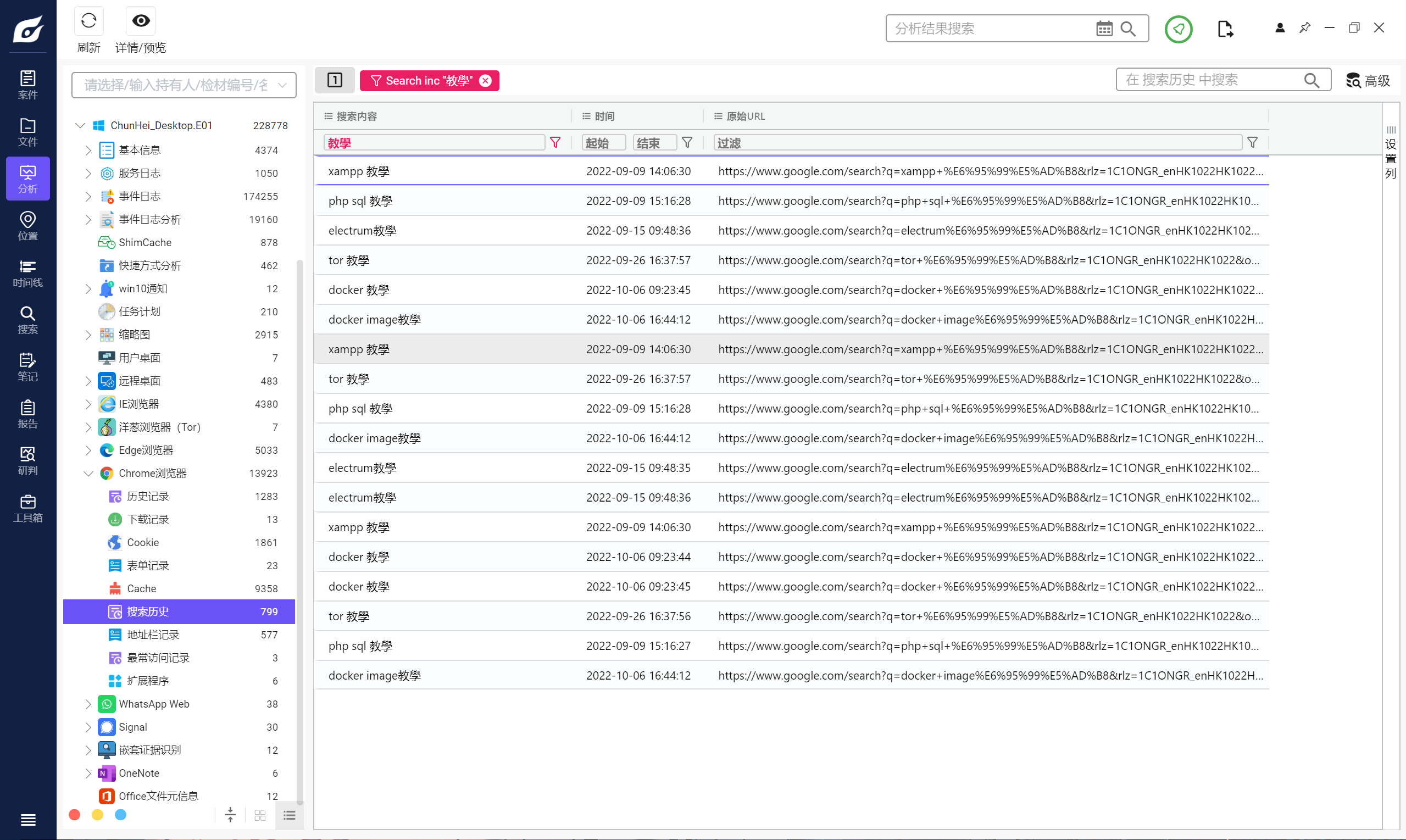Select 历史记录 under the Chrome browser
Screen dimensions: 1406x840
(148, 496)
